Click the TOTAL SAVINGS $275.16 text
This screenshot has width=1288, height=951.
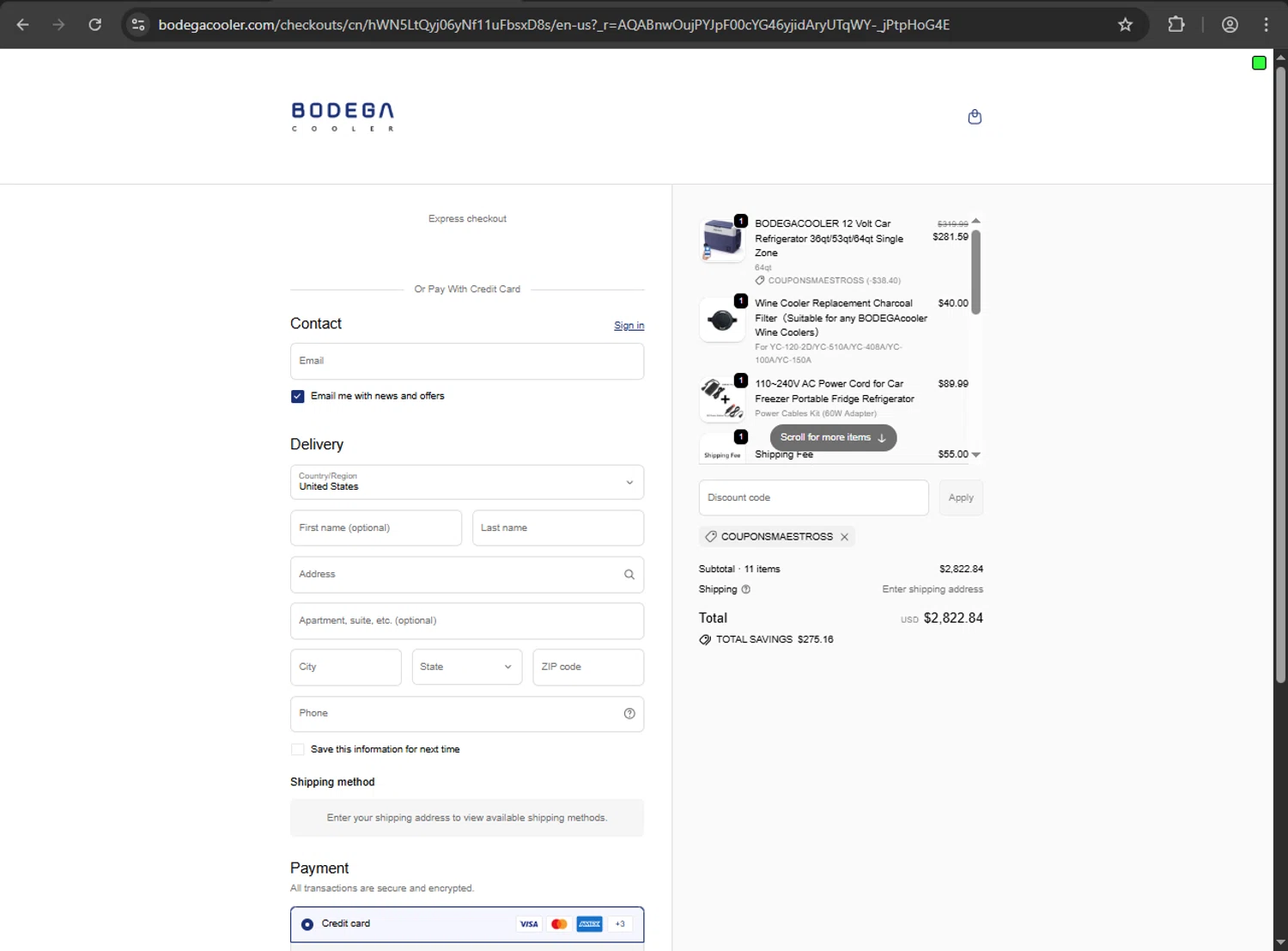[775, 640]
